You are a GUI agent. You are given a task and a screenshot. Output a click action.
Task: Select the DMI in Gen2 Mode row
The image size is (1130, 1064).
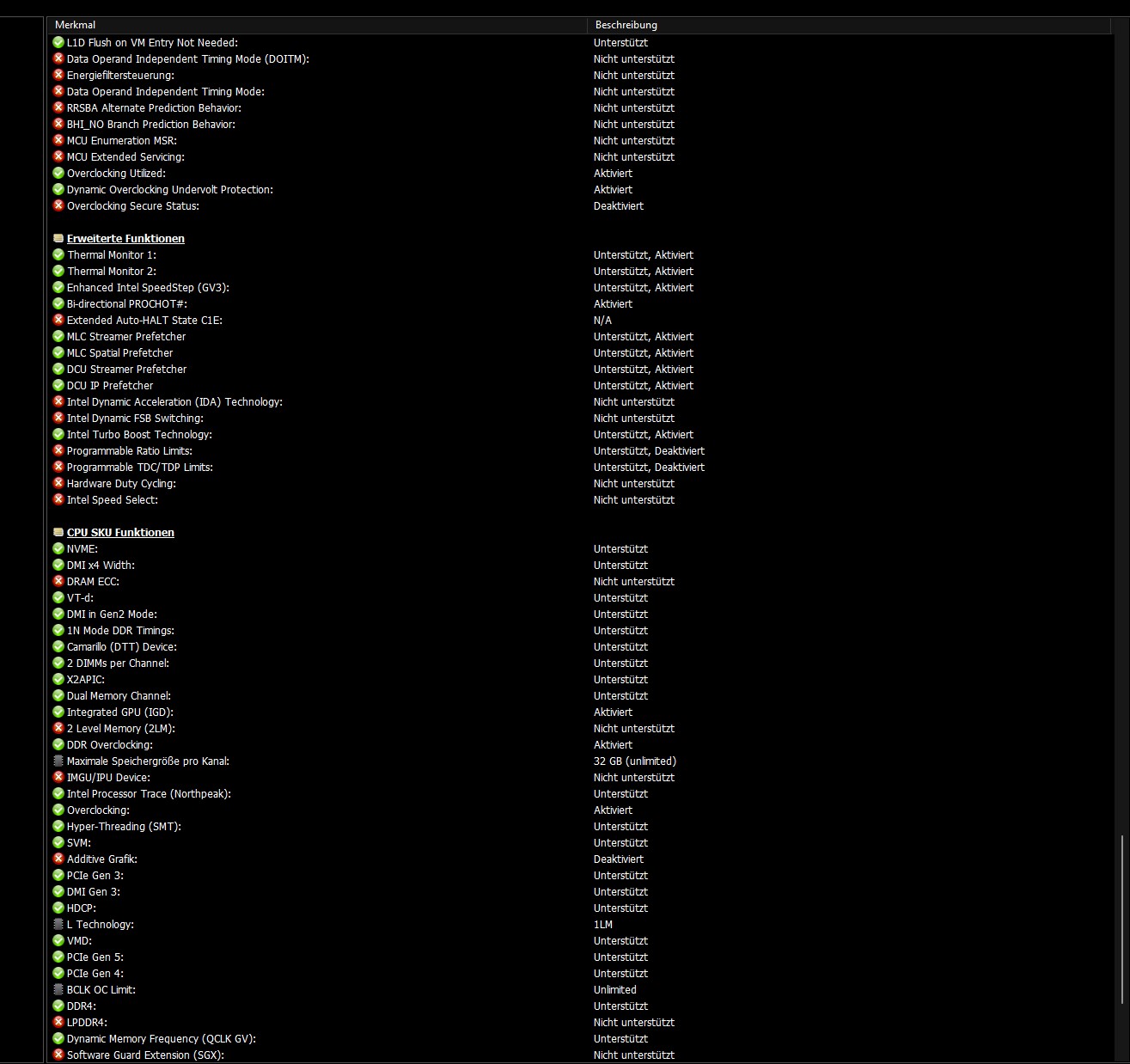click(581, 615)
